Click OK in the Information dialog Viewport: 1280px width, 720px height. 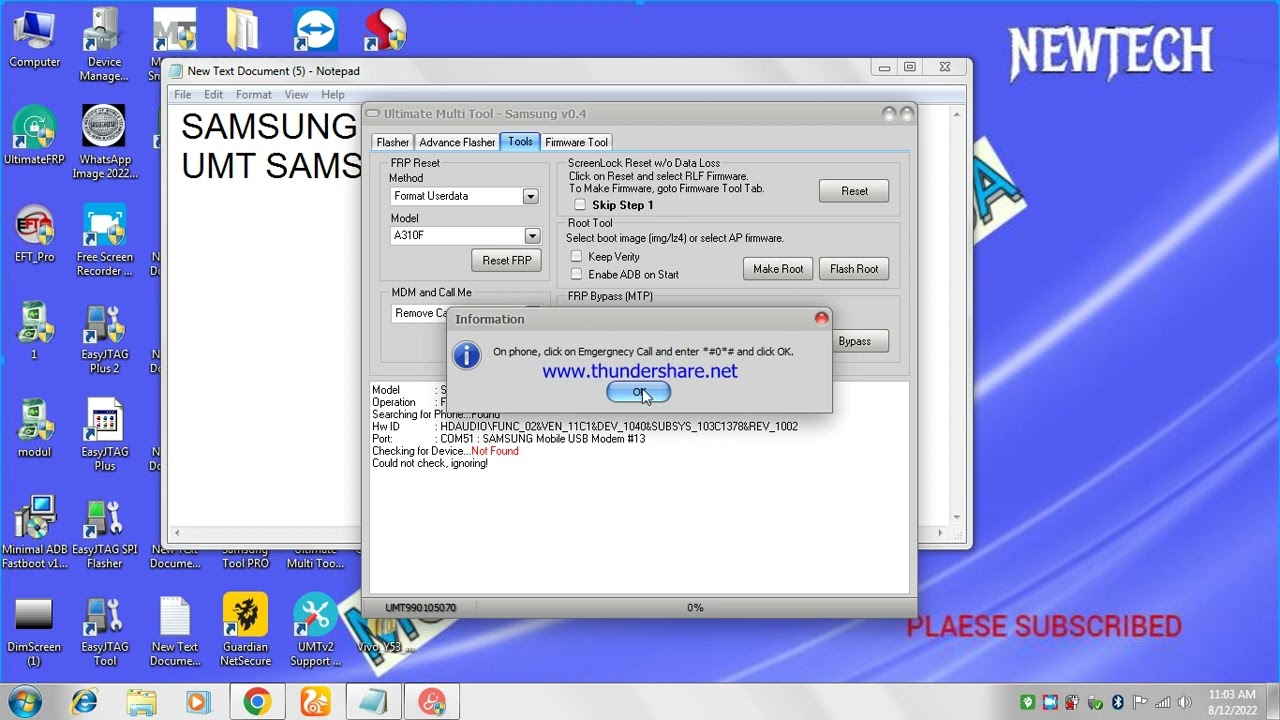point(639,392)
